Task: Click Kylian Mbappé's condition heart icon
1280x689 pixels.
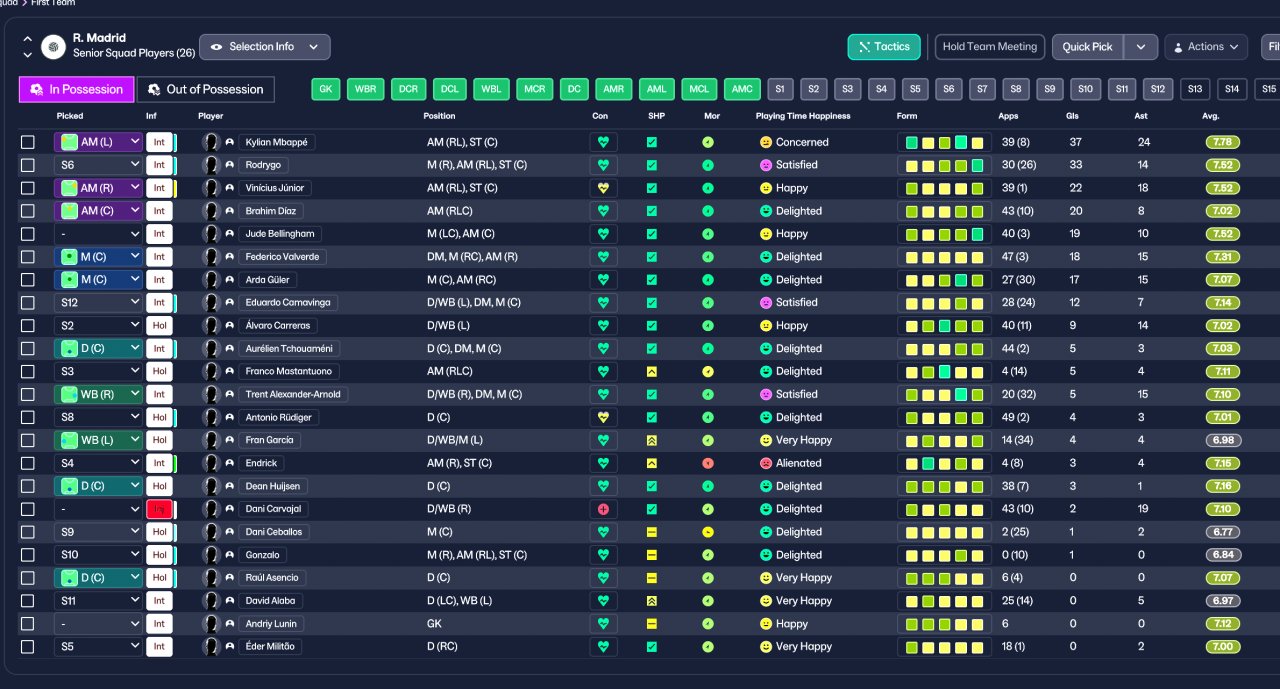Action: coord(603,142)
